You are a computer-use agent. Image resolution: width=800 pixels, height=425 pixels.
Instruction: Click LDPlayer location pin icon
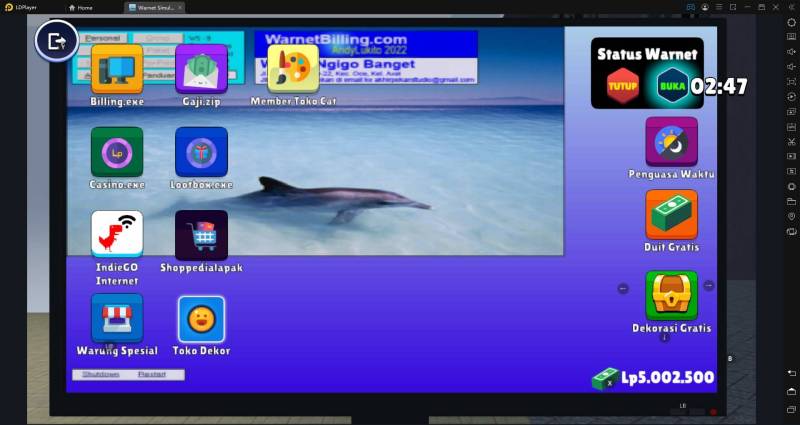pyautogui.click(x=791, y=216)
